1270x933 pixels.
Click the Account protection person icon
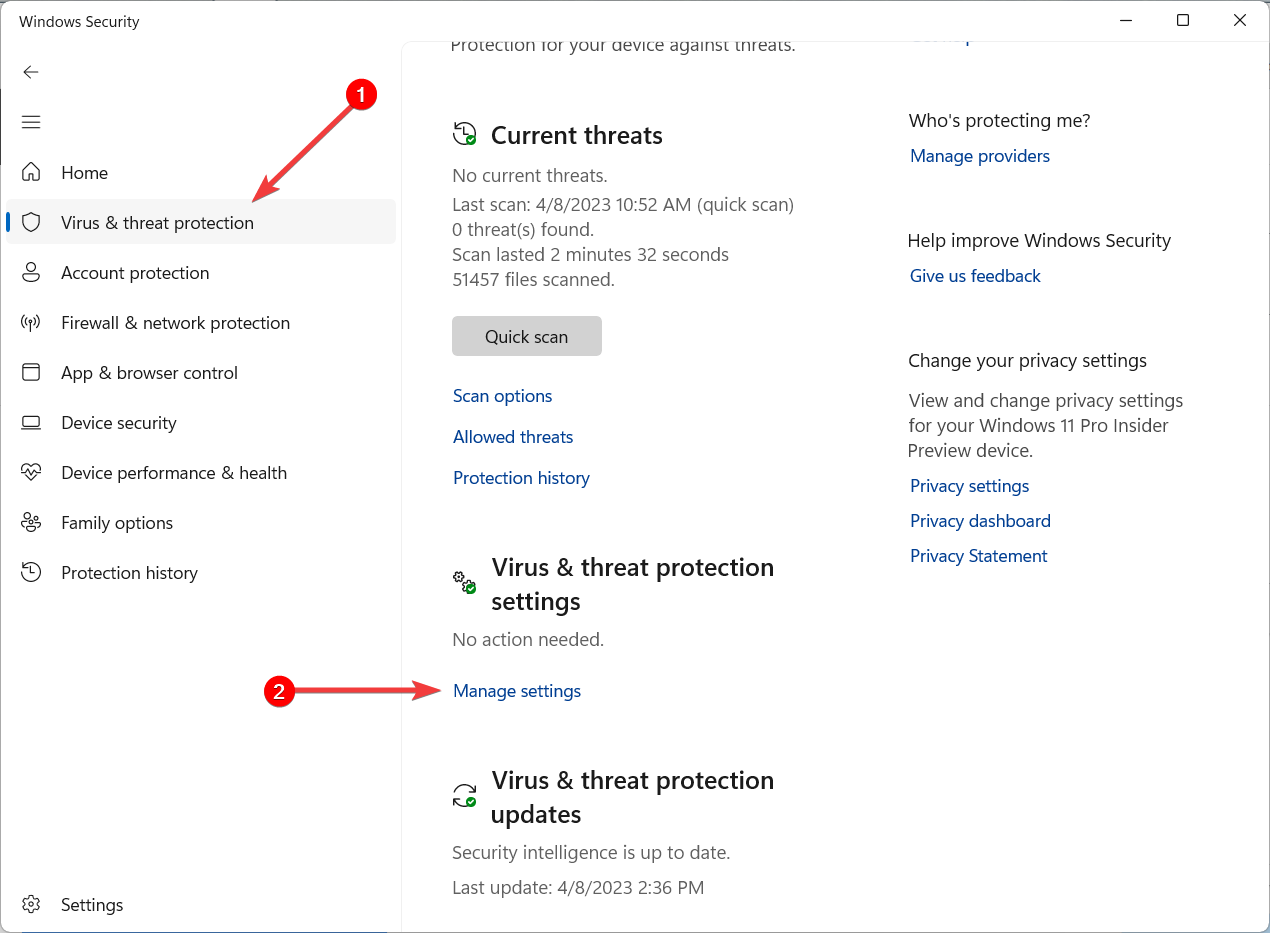[31, 272]
